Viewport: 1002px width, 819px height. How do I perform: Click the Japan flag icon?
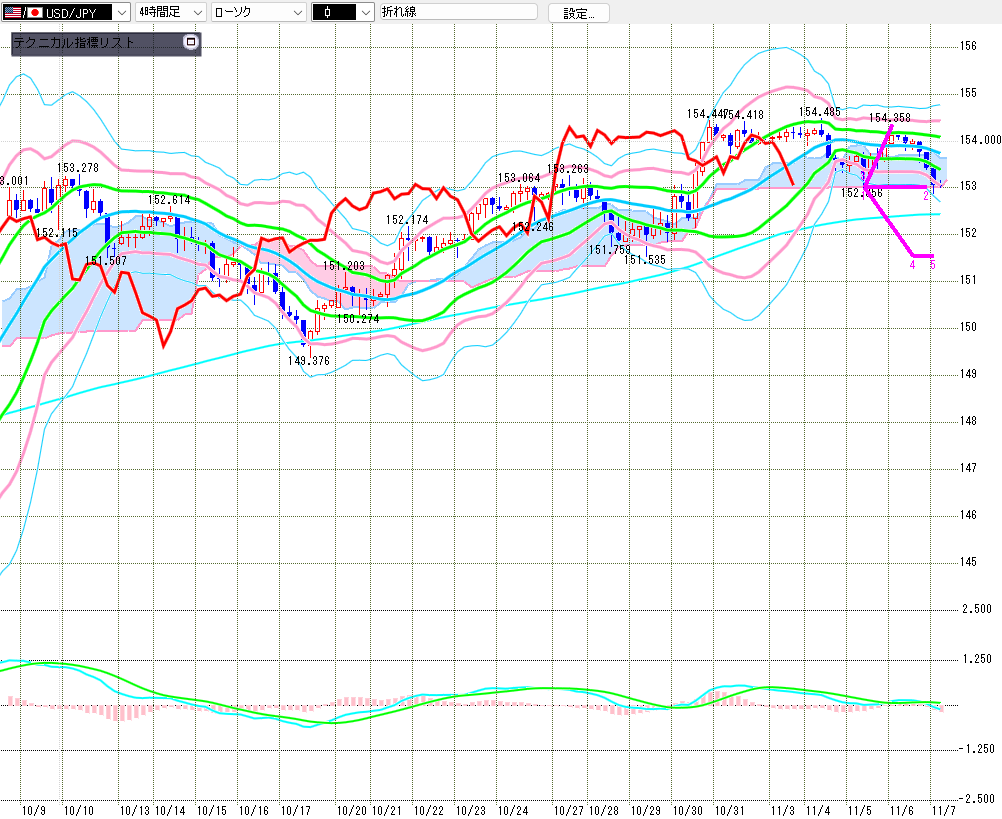click(x=33, y=12)
